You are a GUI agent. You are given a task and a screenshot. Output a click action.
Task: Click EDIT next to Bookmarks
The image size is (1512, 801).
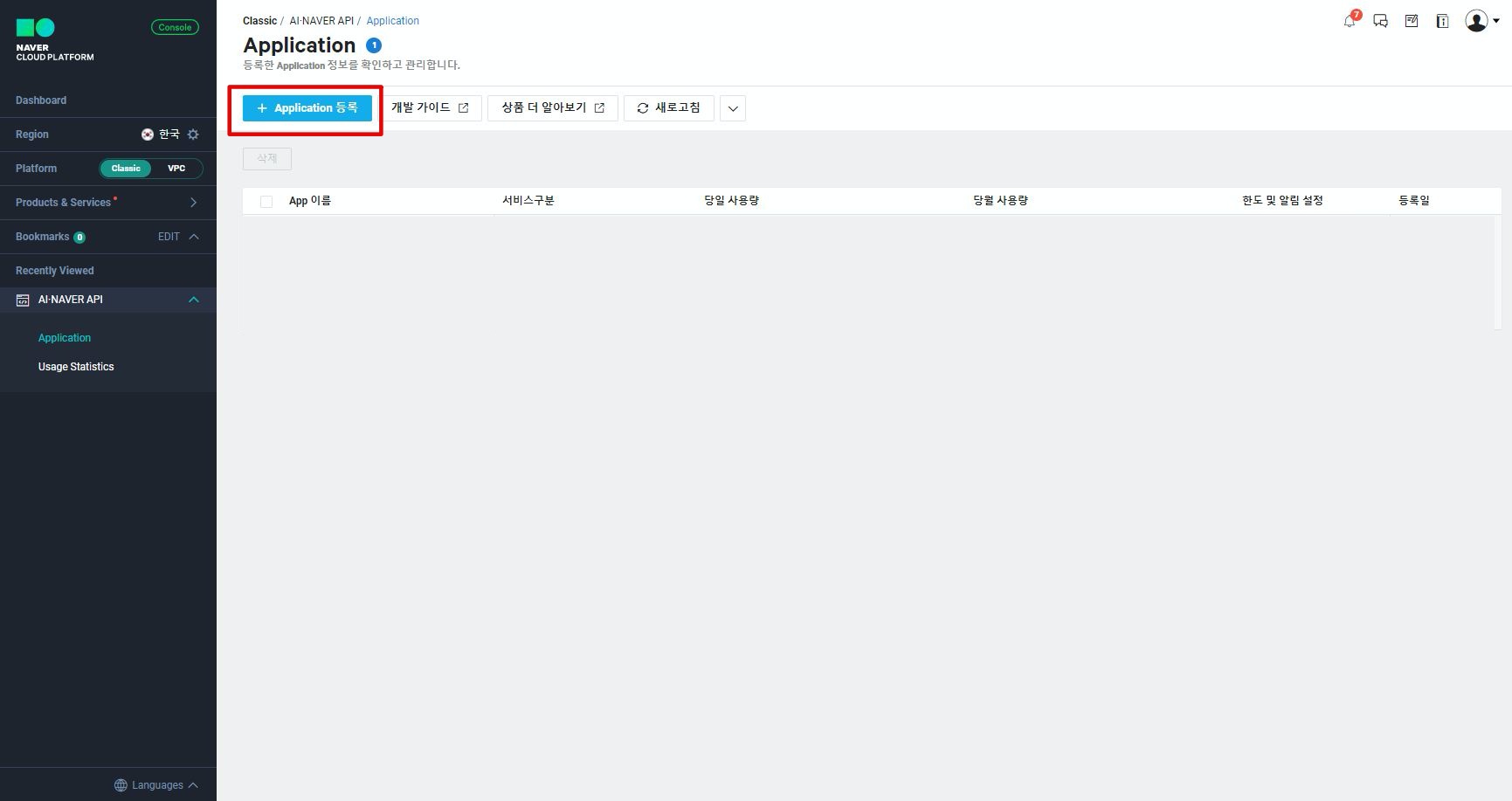click(x=169, y=237)
